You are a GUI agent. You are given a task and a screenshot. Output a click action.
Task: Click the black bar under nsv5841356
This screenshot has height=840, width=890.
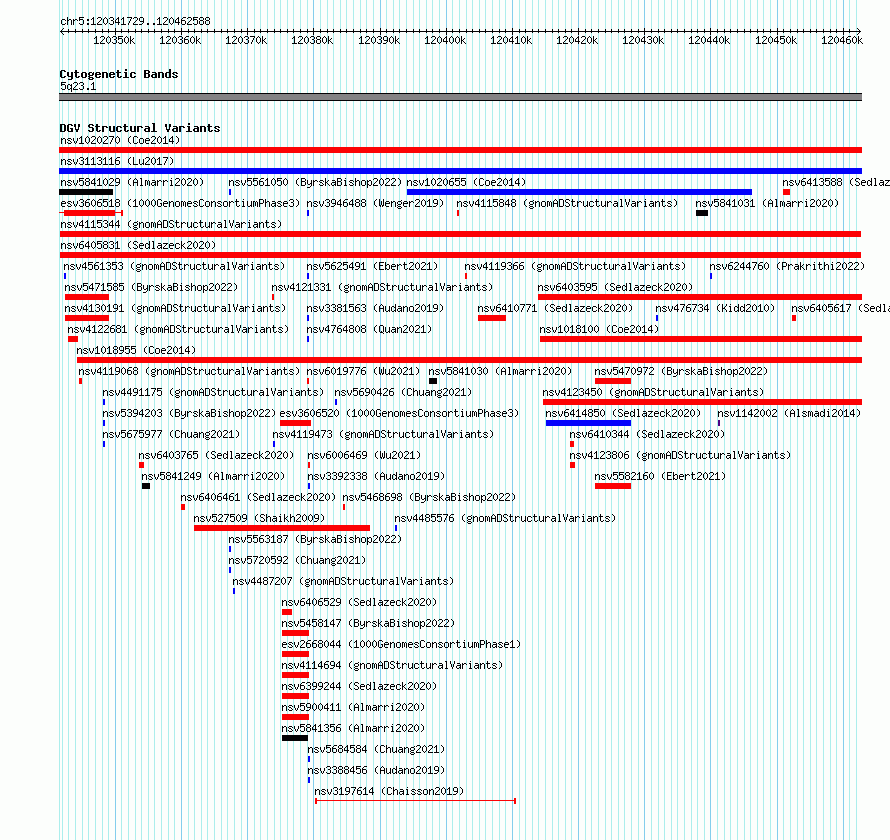coord(295,738)
